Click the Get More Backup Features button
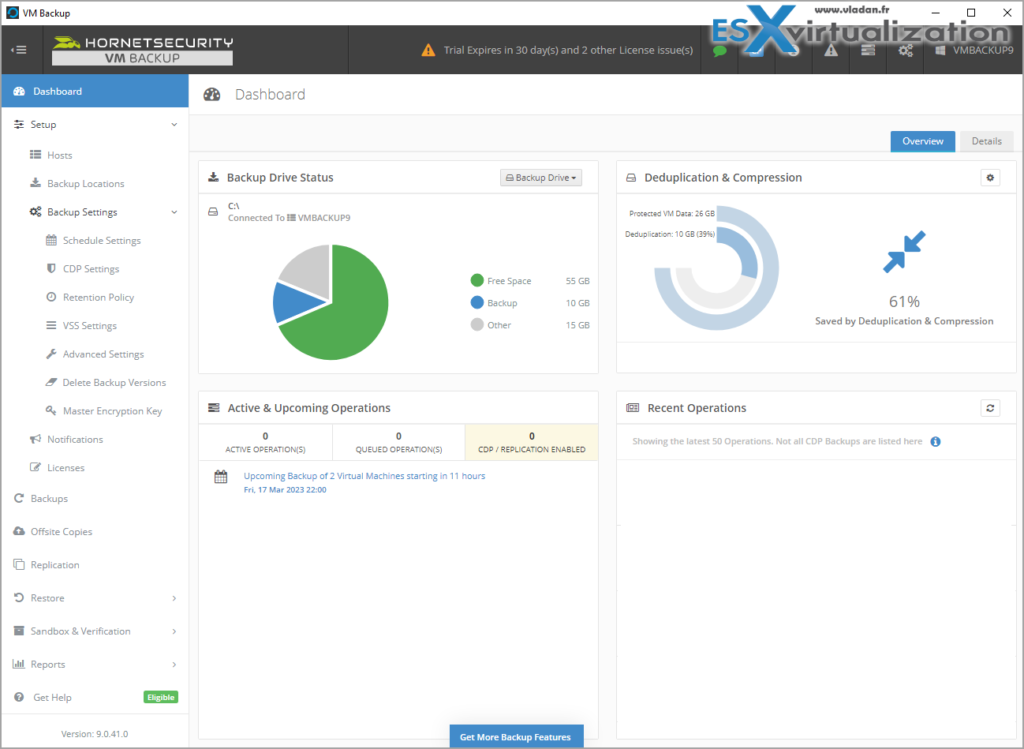1024x749 pixels. [x=516, y=736]
